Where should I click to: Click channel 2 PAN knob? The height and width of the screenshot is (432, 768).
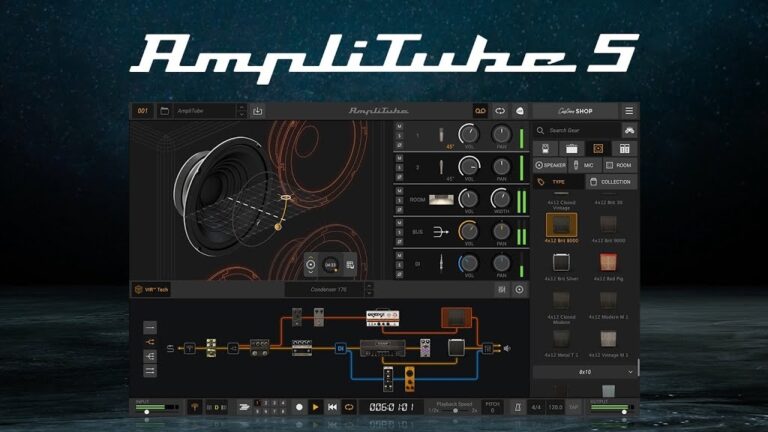coord(501,167)
